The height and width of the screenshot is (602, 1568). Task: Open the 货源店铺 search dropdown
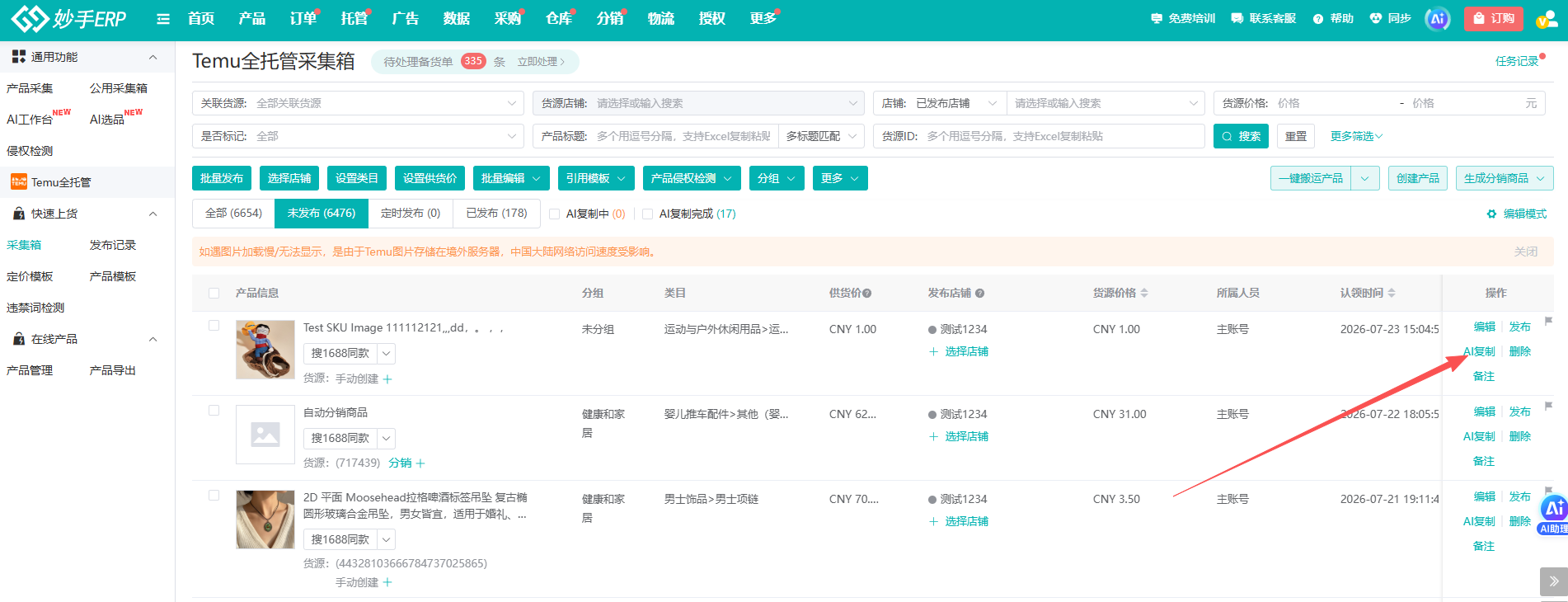(698, 103)
